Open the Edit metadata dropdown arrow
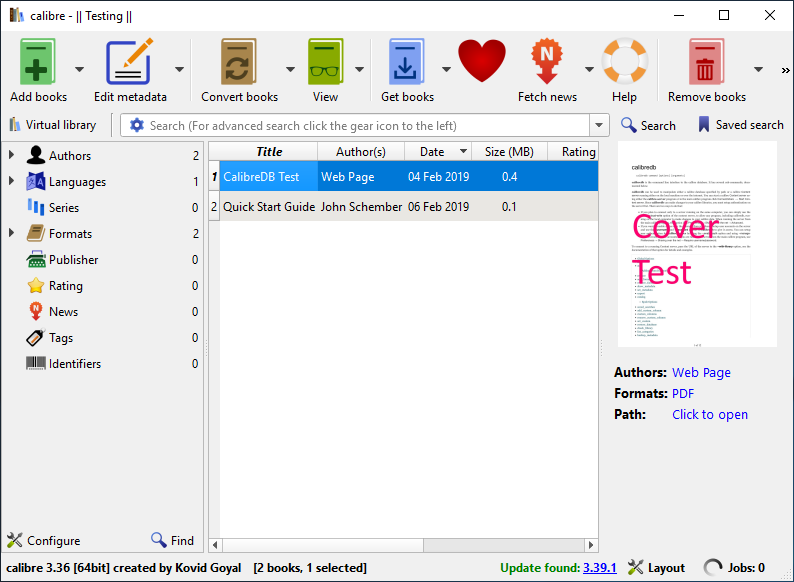 [x=179, y=69]
